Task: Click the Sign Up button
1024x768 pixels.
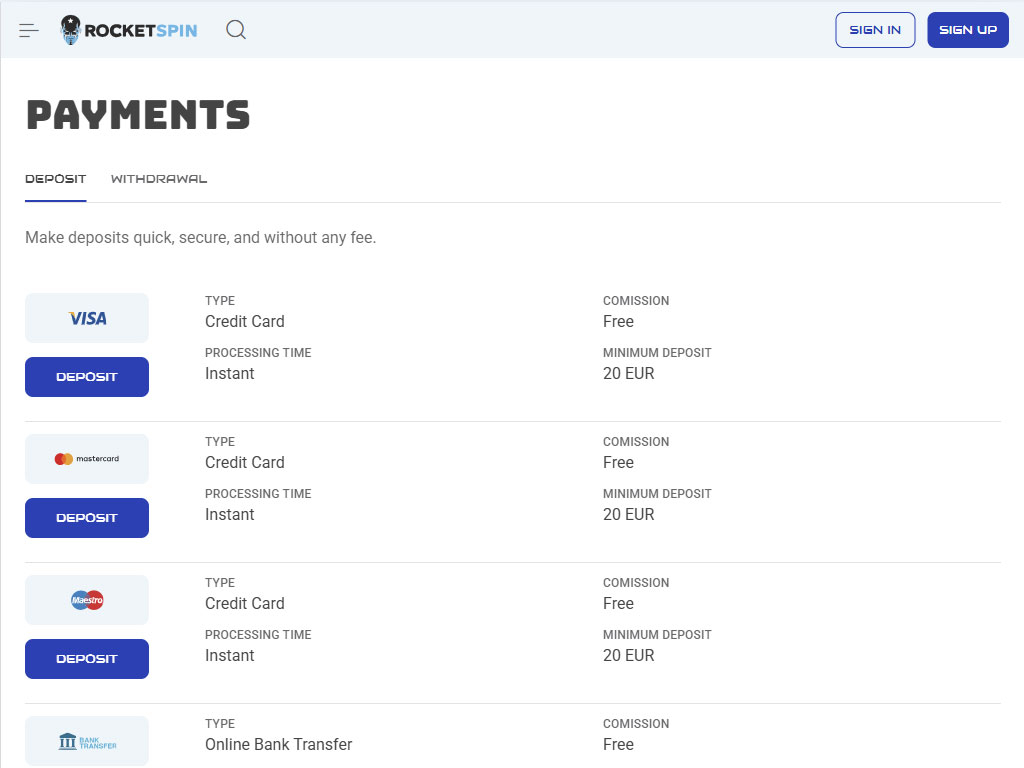Action: pos(968,30)
